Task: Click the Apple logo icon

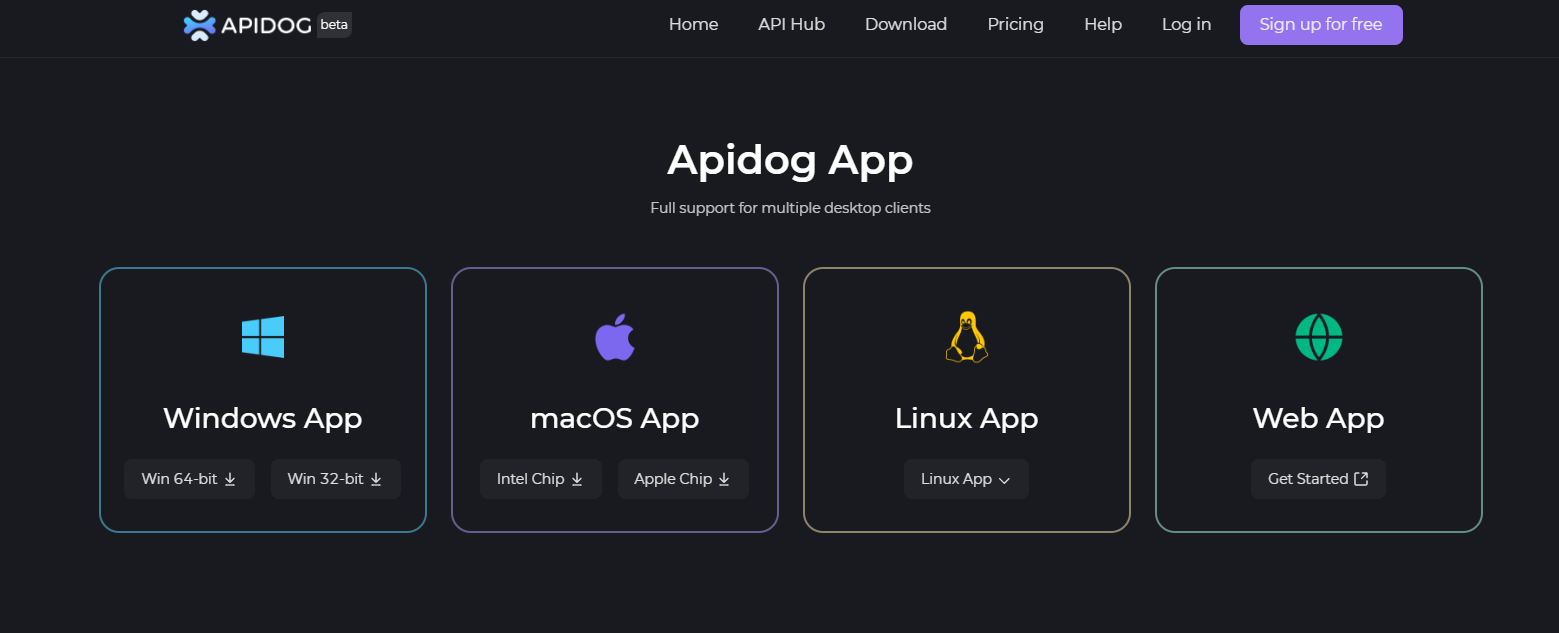Action: tap(615, 337)
